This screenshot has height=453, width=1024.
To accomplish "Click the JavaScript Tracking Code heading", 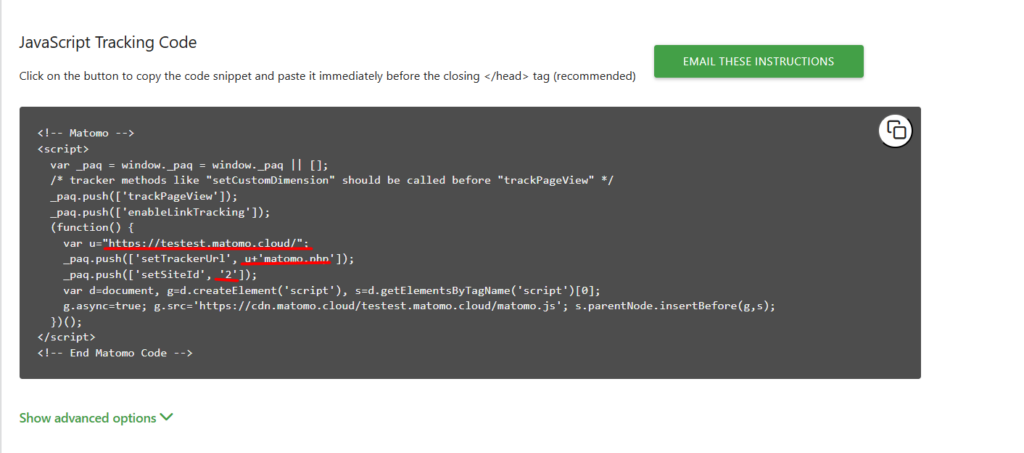I will [108, 43].
